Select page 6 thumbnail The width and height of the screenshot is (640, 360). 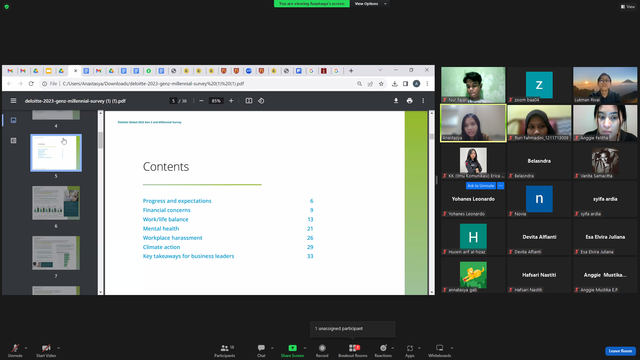pos(56,203)
